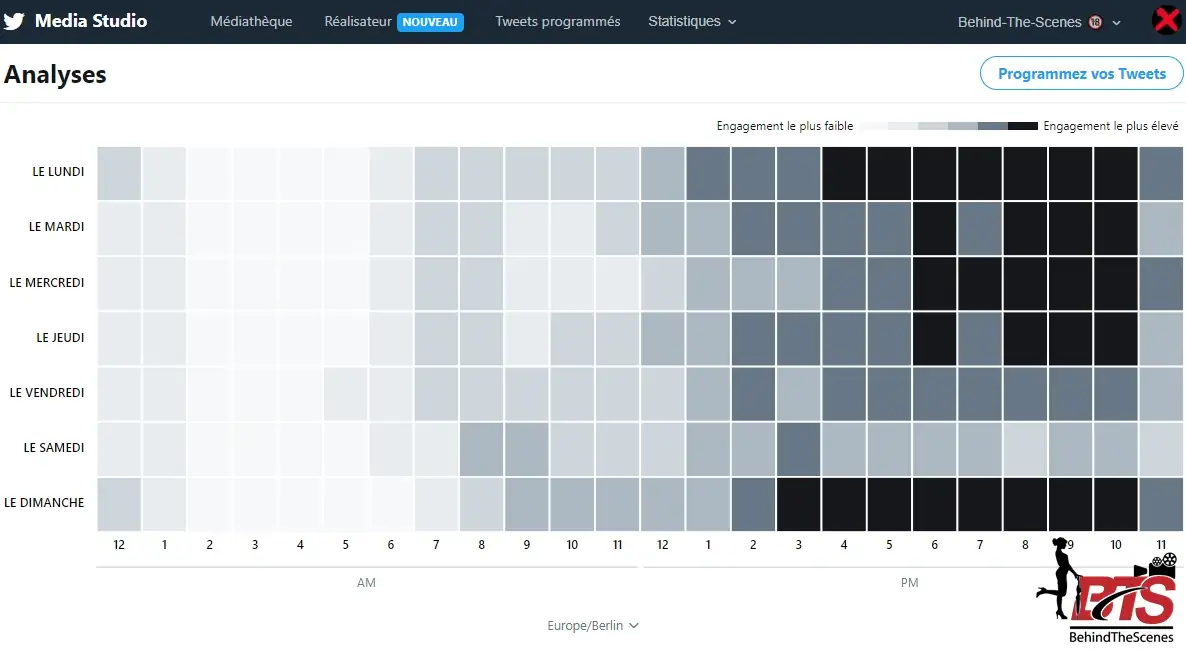Click the Media Studio home link
The width and height of the screenshot is (1186, 651).
[91, 21]
